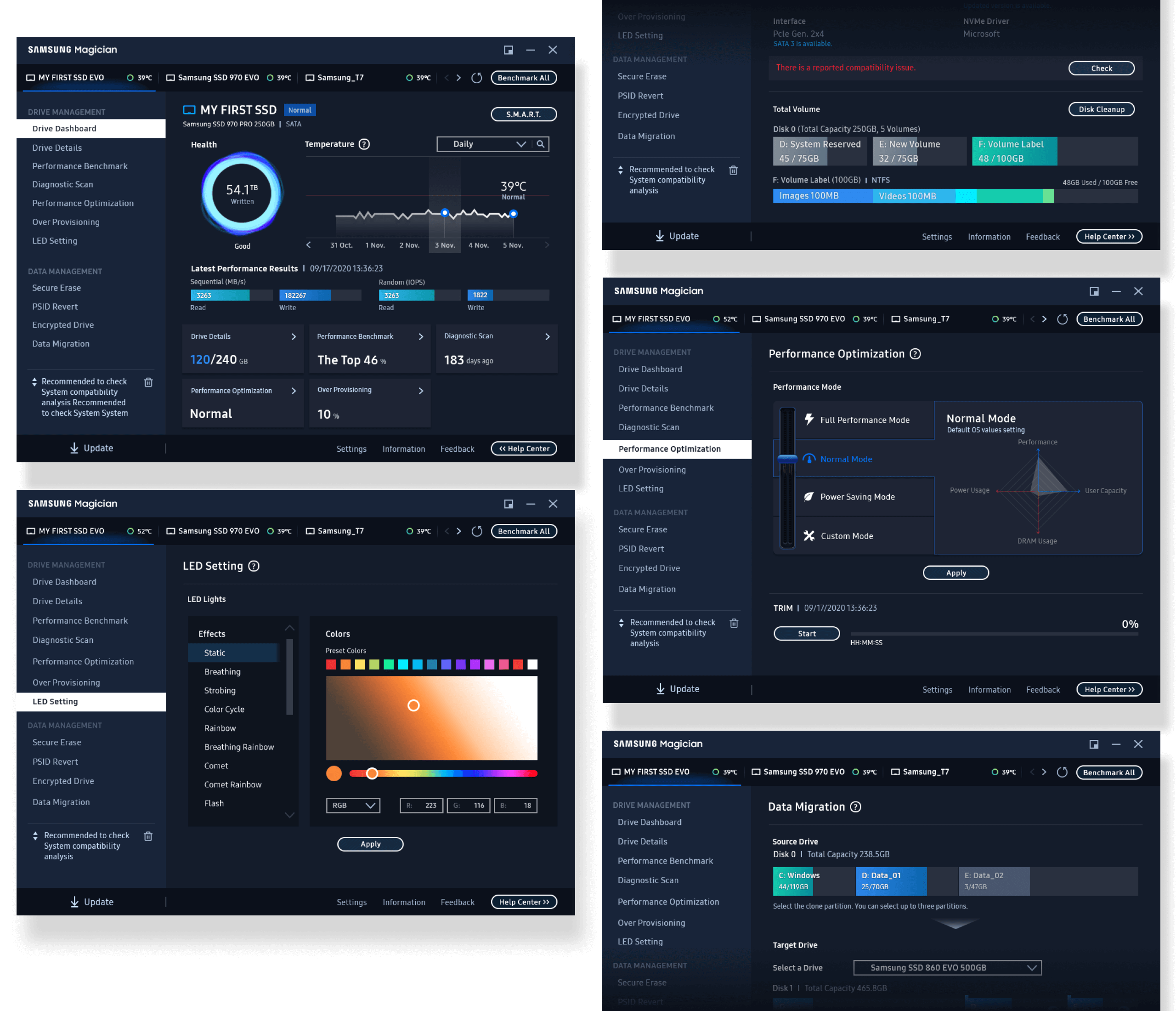Click next drive arrow in LED Setting window
Screen dimensions: 1176x1011
pyautogui.click(x=458, y=531)
